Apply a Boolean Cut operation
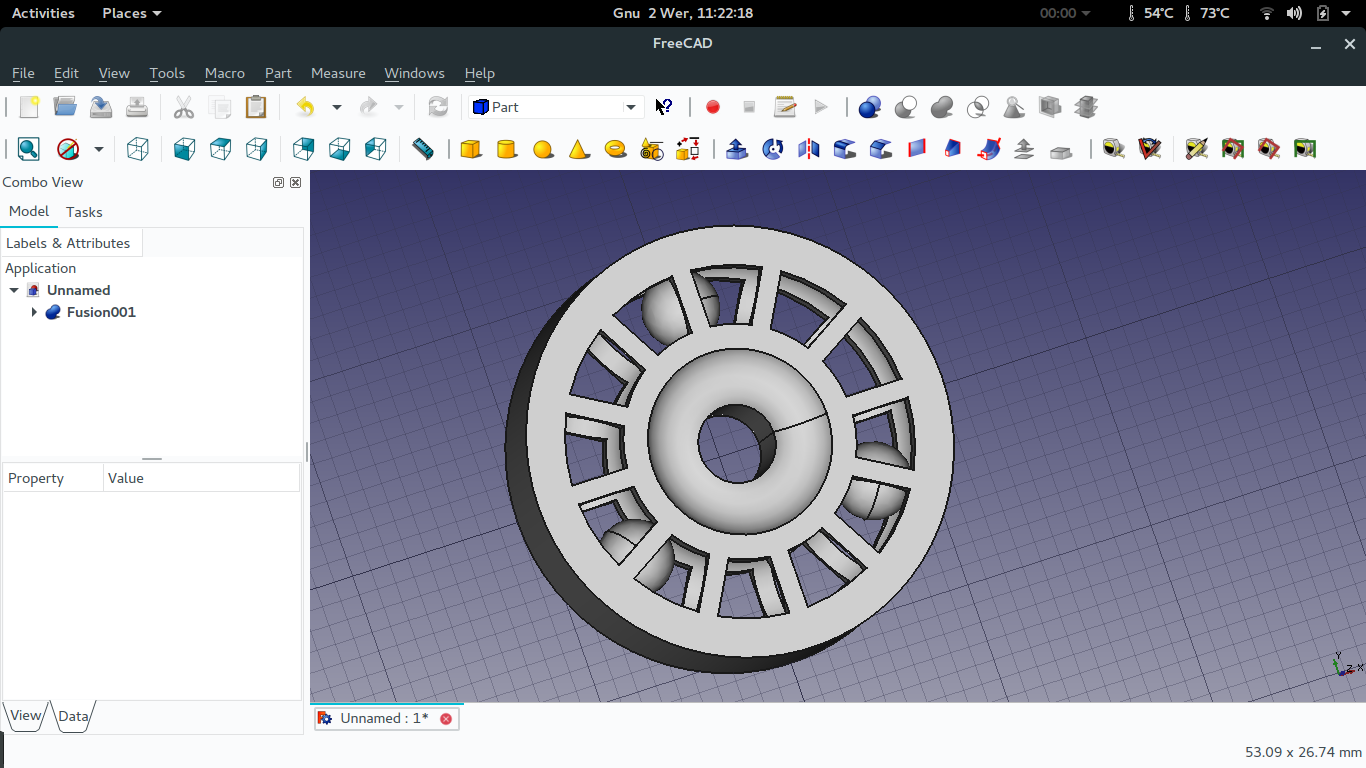Viewport: 1366px width, 768px height. [x=905, y=107]
